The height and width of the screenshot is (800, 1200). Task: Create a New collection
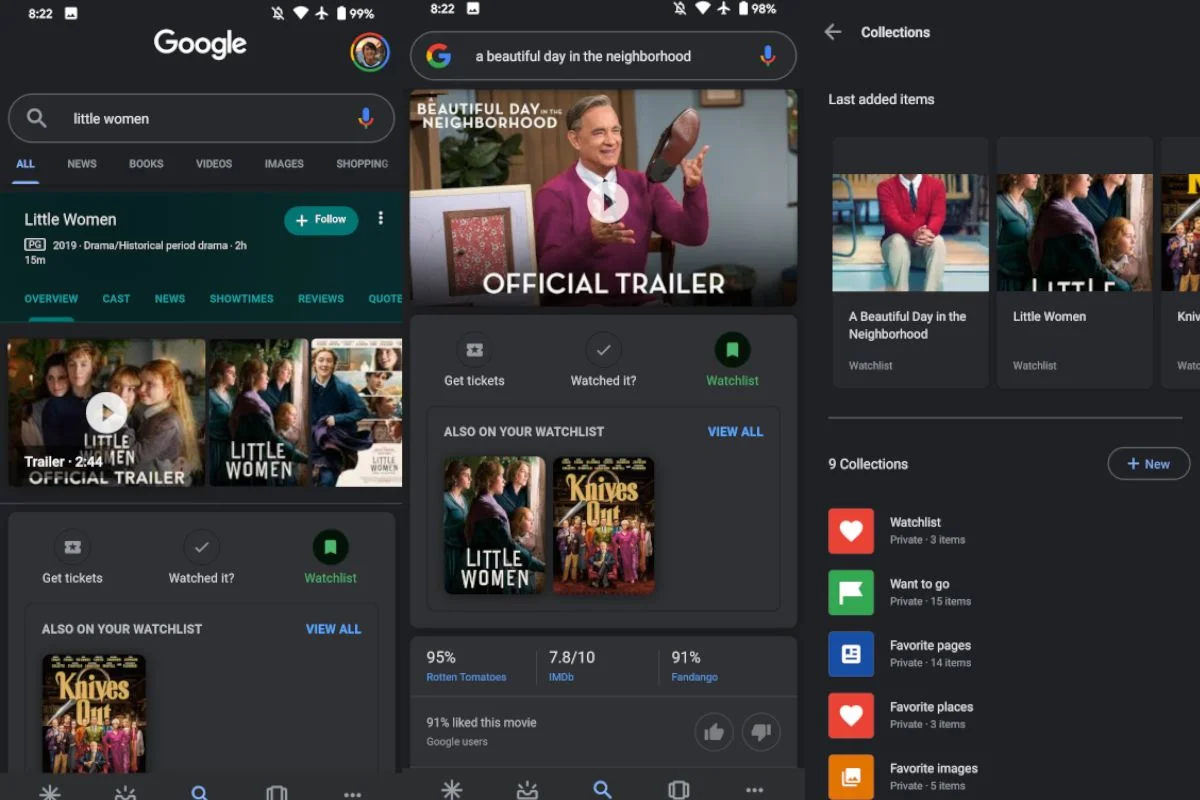(1148, 464)
